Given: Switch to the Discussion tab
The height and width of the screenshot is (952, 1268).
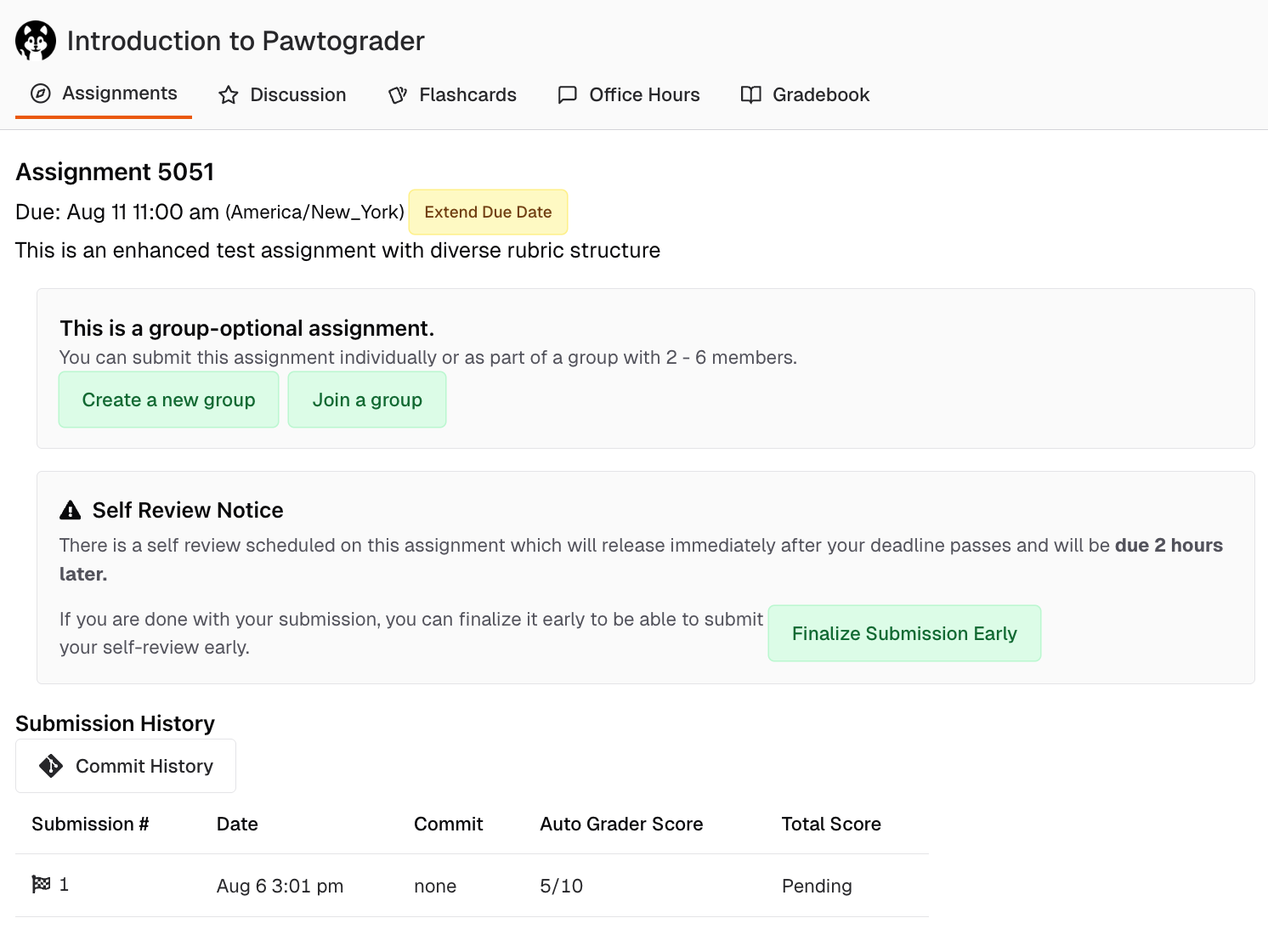Looking at the screenshot, I should 297,95.
